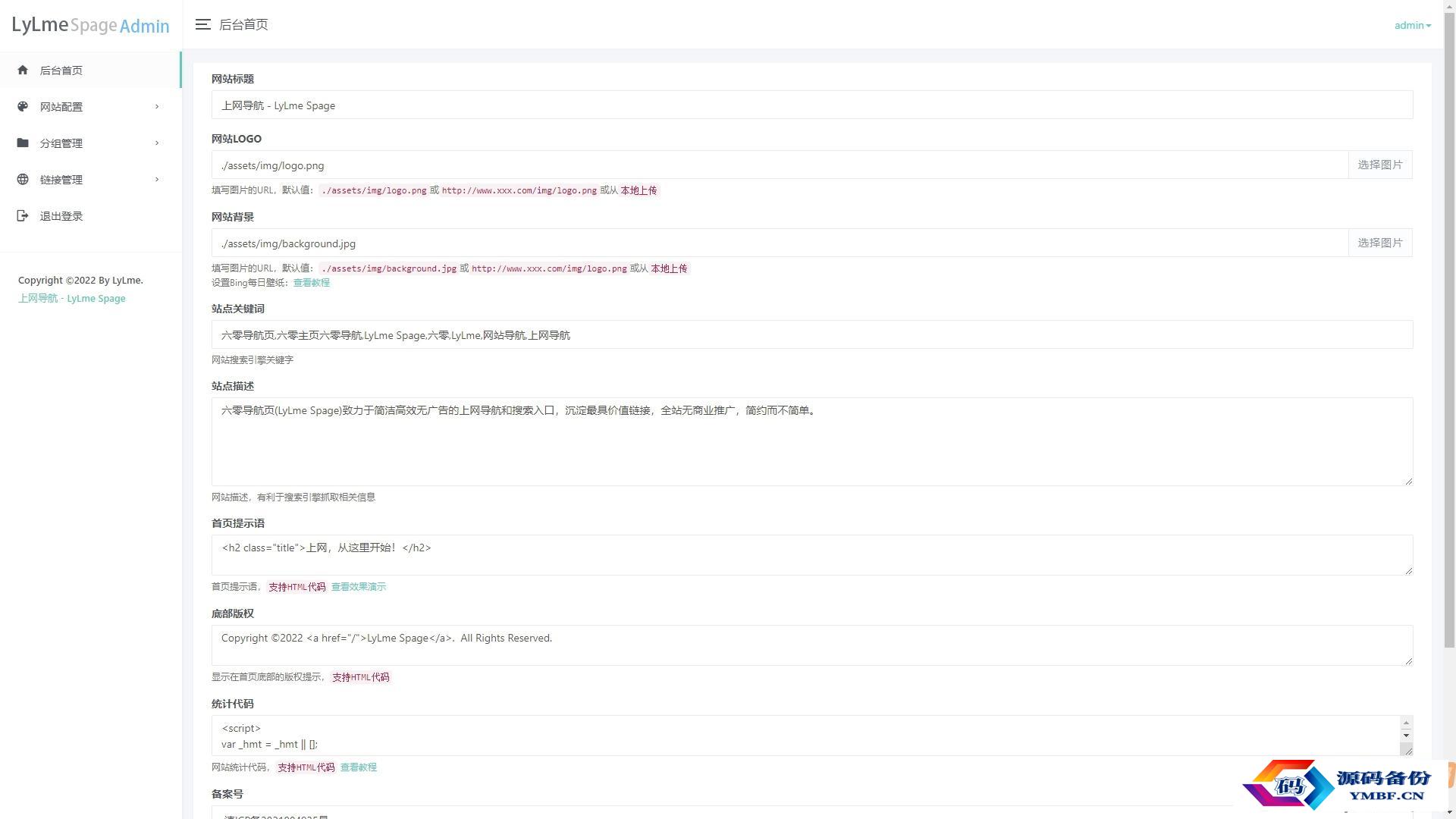1456x819 pixels.
Task: Toggle sidebar with the hamburger menu icon
Action: [202, 24]
